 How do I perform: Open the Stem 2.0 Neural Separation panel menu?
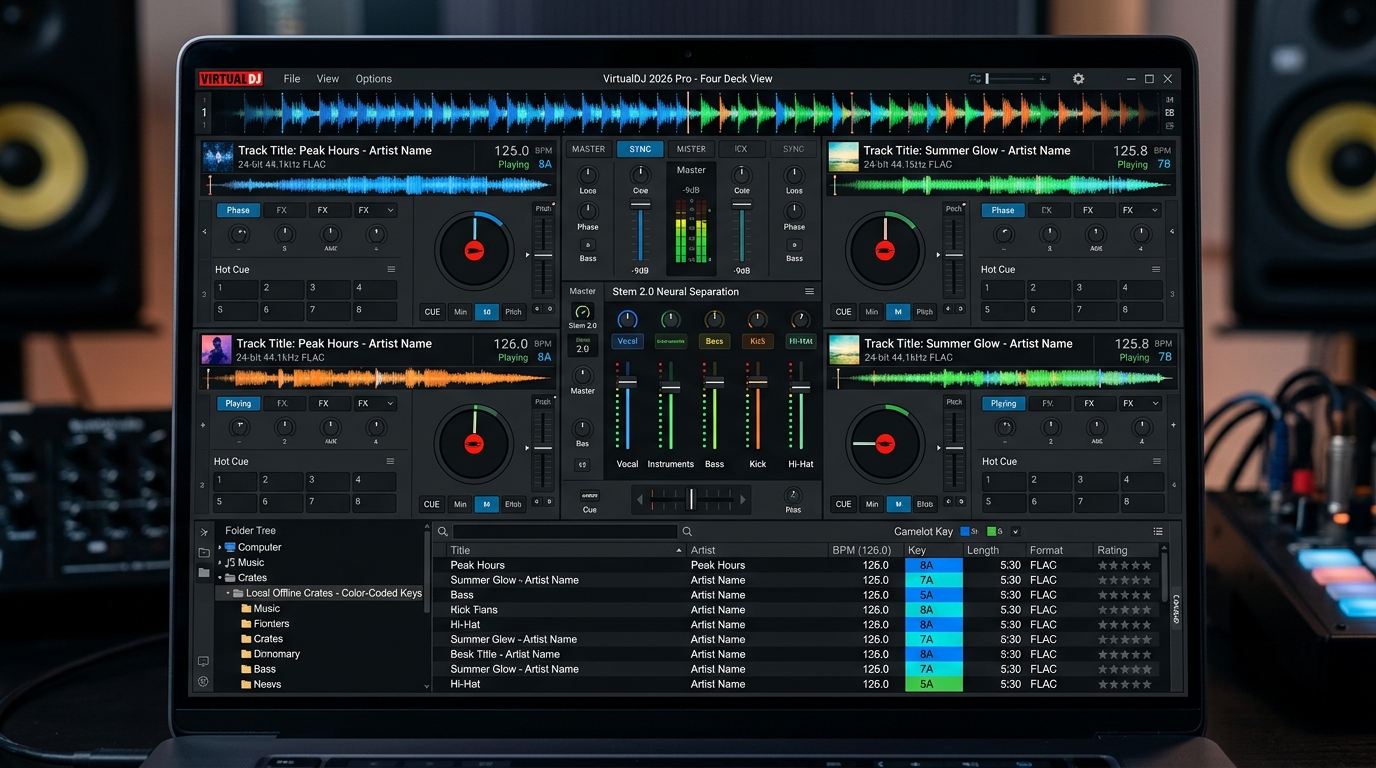pos(809,292)
